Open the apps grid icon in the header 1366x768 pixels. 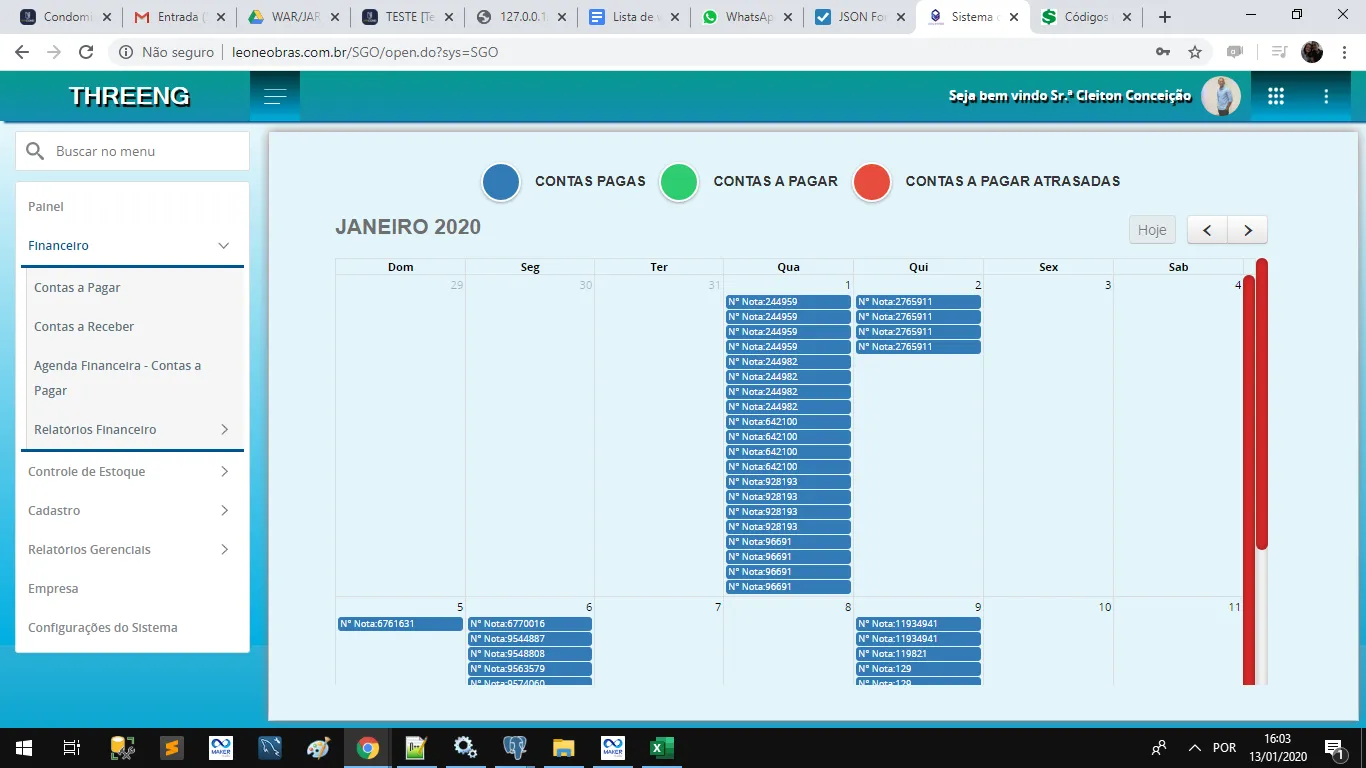(x=1276, y=96)
